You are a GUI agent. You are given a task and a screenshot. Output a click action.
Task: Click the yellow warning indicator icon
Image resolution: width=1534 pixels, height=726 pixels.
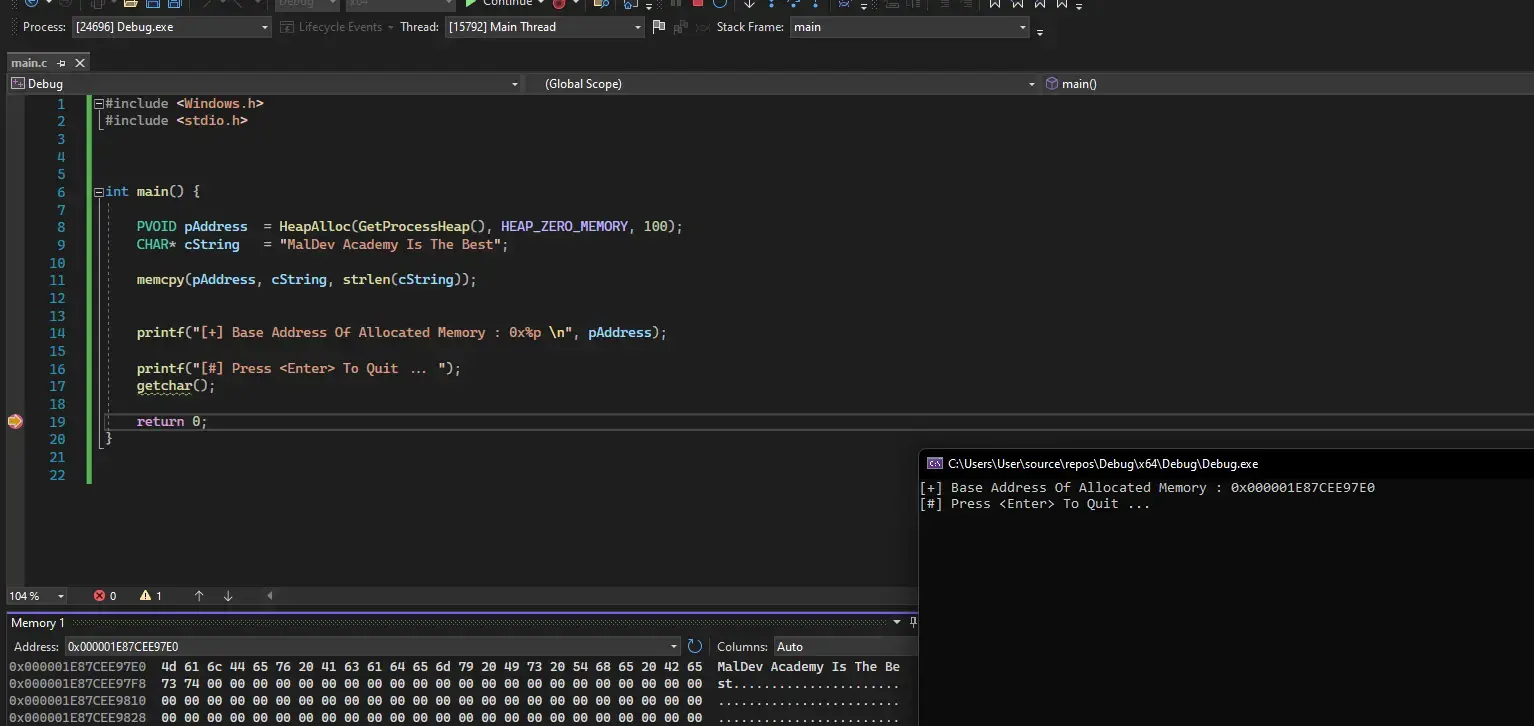point(145,596)
